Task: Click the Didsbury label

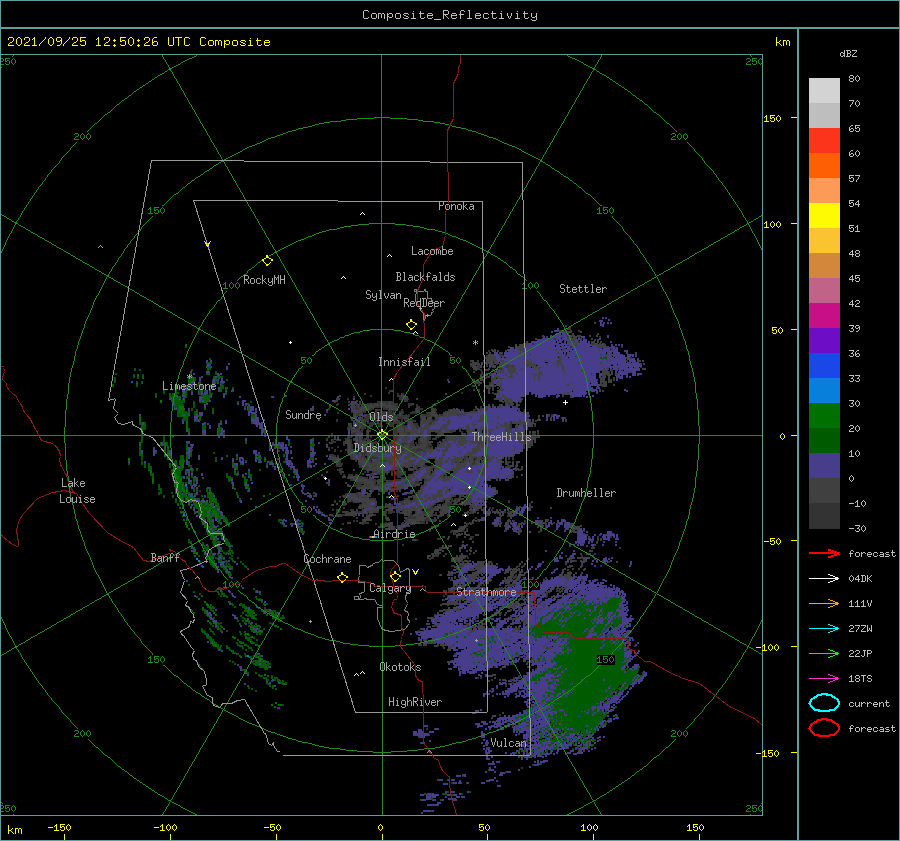Action: pyautogui.click(x=377, y=448)
